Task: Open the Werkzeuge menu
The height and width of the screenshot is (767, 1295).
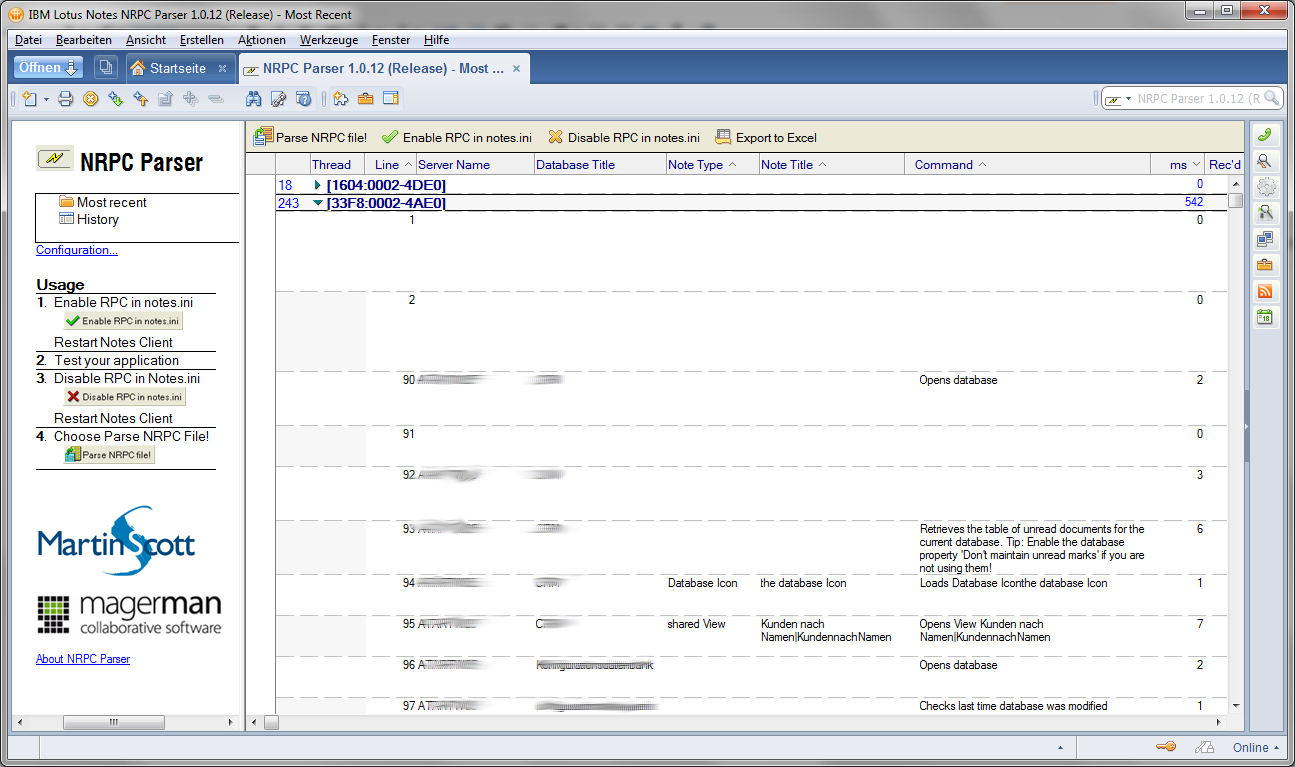Action: pyautogui.click(x=328, y=40)
